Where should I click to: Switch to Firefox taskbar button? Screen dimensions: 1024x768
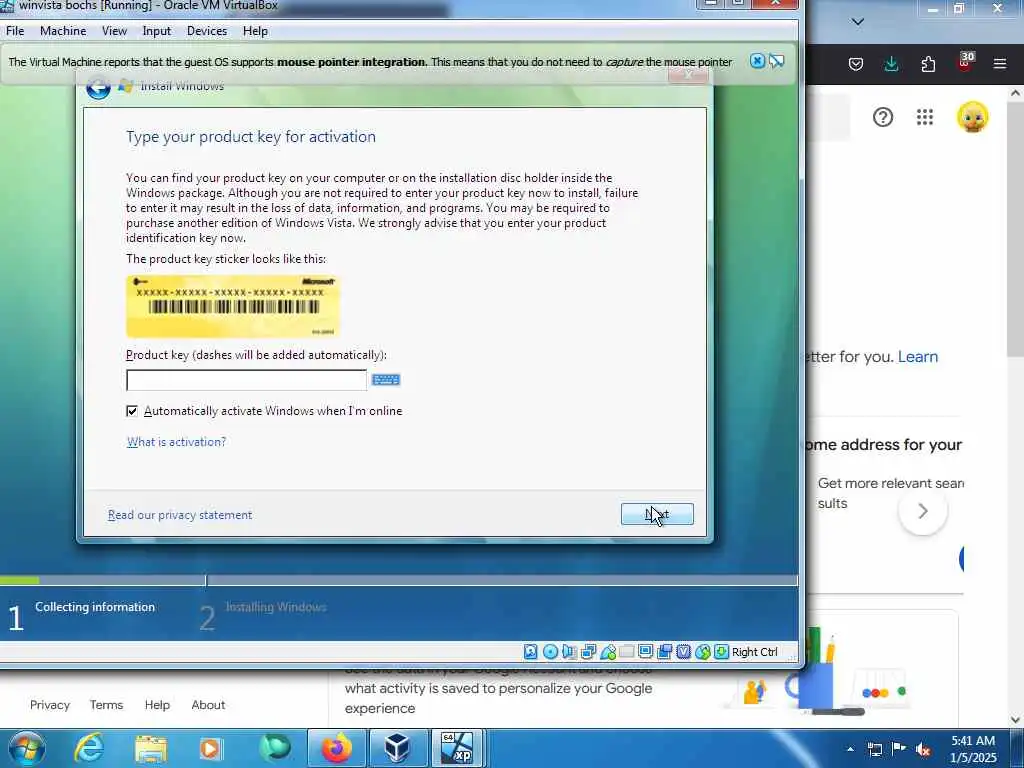337,748
